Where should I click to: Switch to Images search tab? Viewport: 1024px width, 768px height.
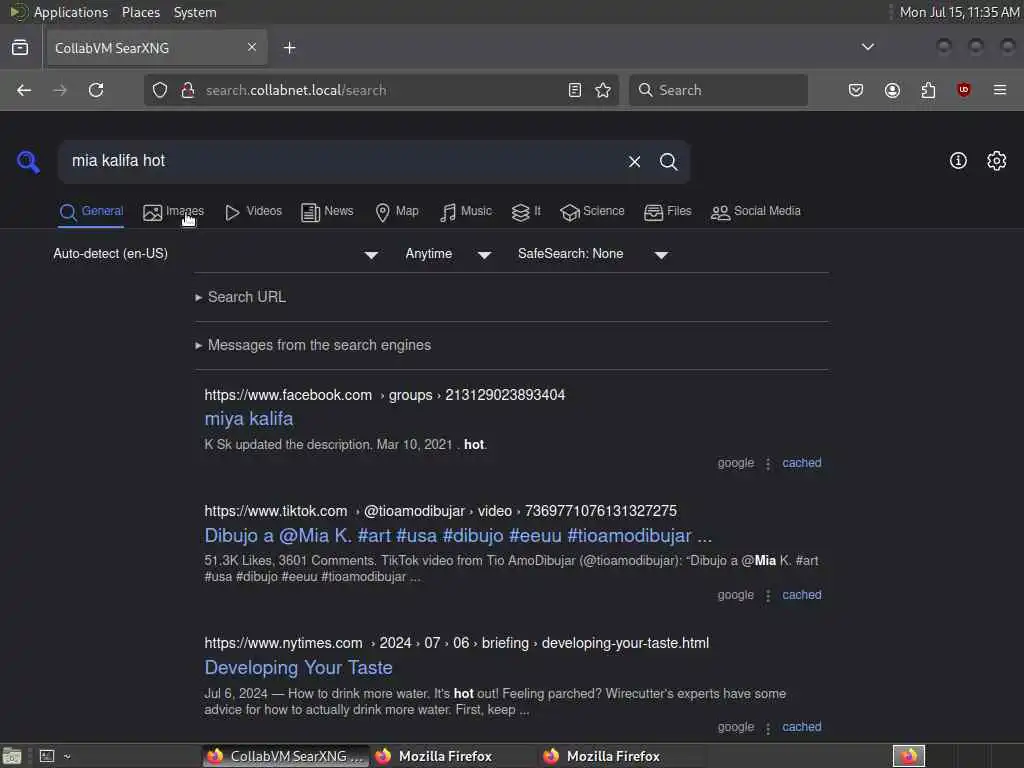(173, 212)
